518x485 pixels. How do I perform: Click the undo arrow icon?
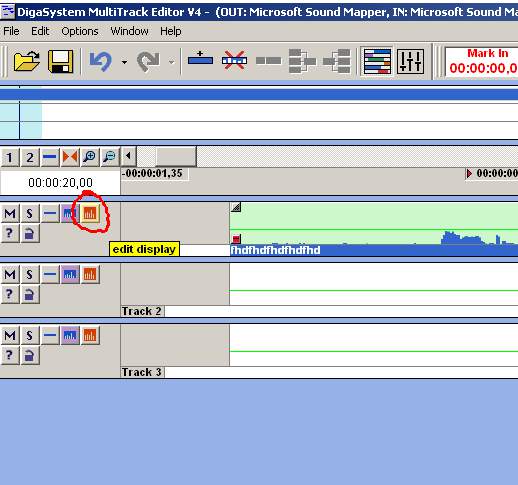pyautogui.click(x=100, y=61)
